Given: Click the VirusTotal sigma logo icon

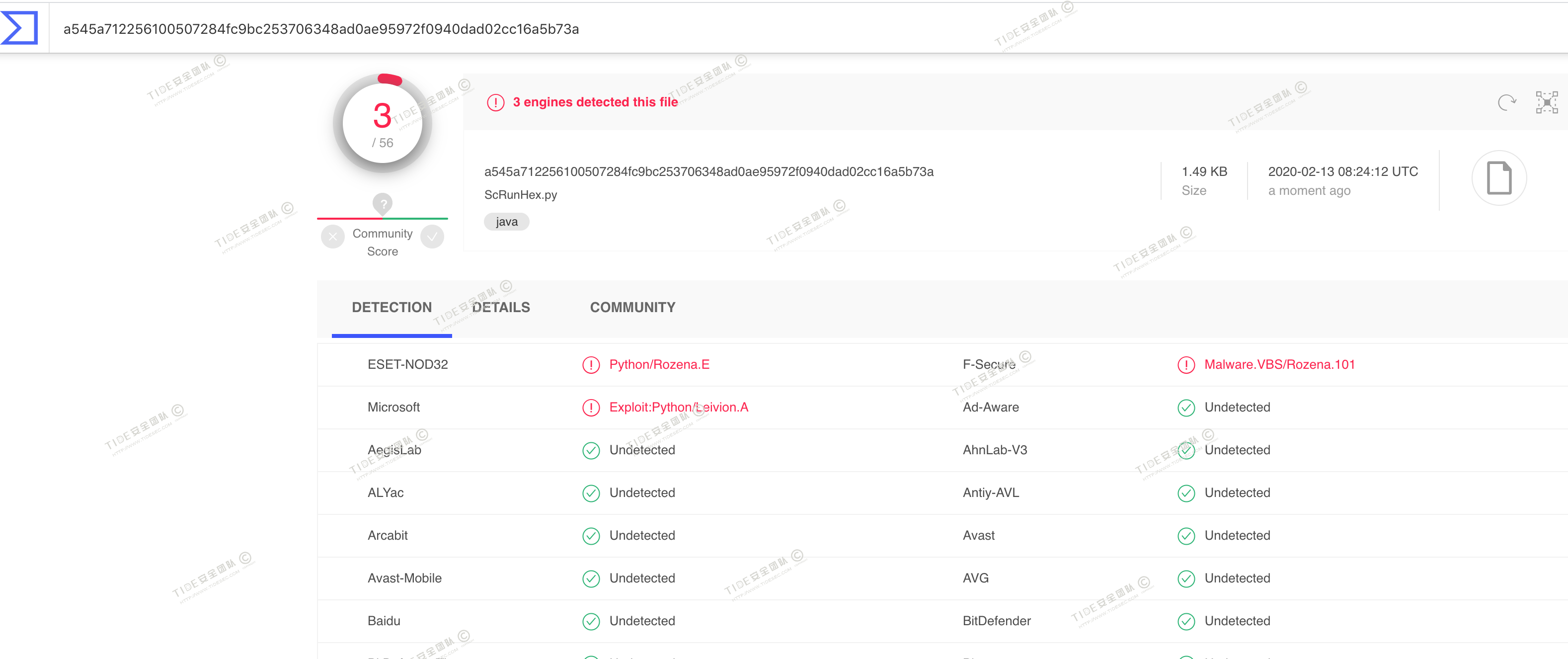Looking at the screenshot, I should [19, 28].
